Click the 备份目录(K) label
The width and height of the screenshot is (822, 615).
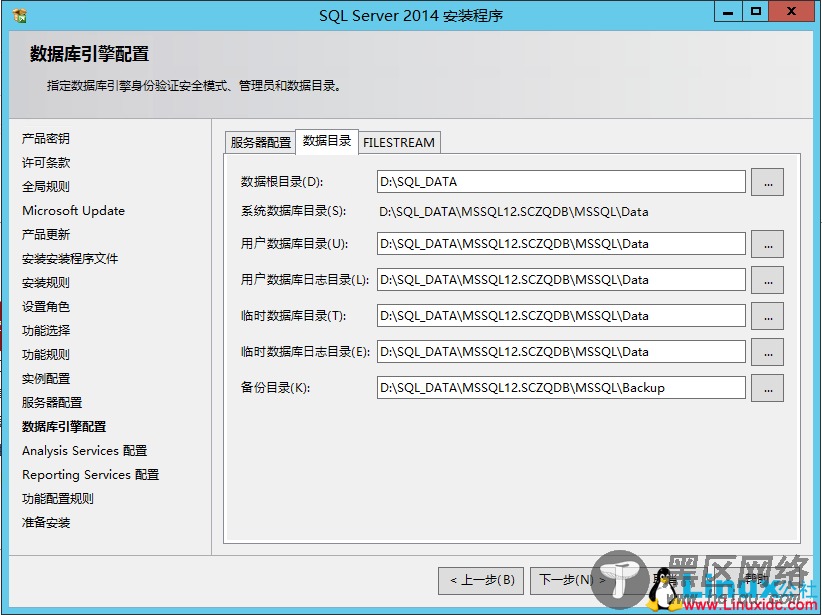coord(275,388)
